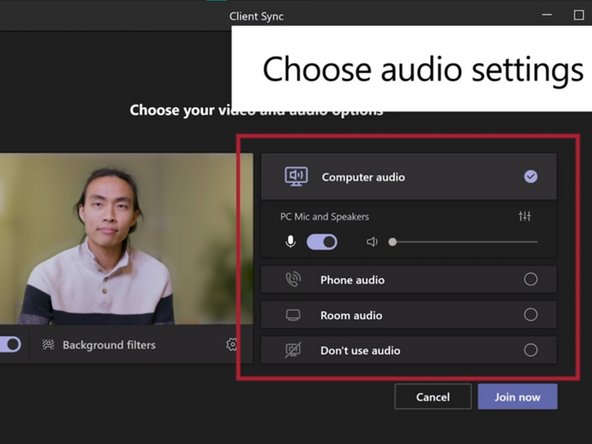Click Join now button

click(517, 397)
